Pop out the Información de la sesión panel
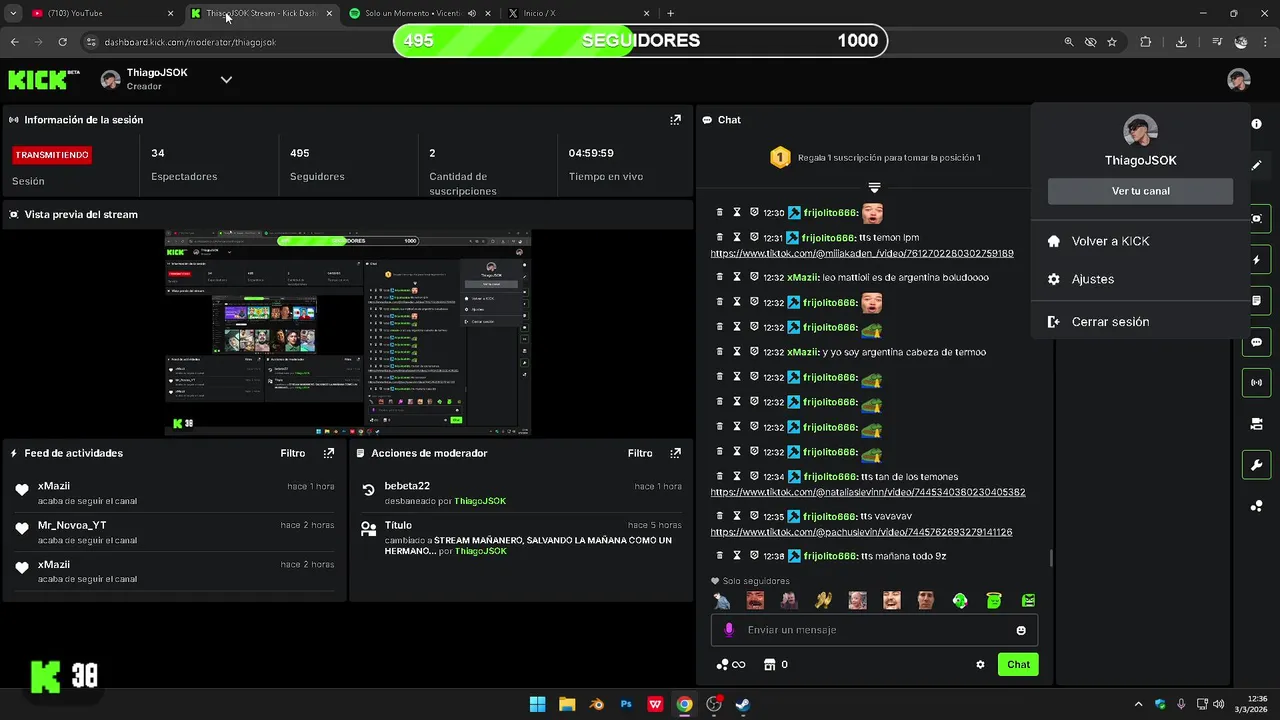The image size is (1280, 720). coord(675,120)
